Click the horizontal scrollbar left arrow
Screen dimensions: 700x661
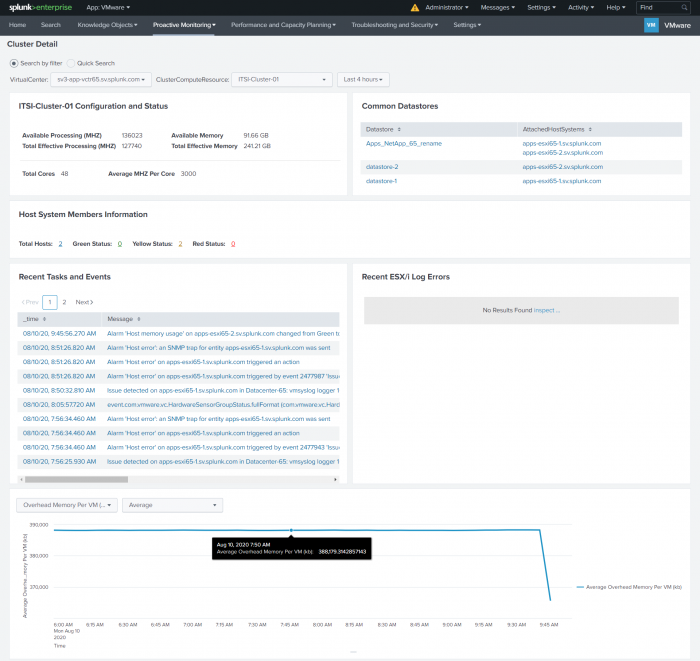(x=21, y=479)
